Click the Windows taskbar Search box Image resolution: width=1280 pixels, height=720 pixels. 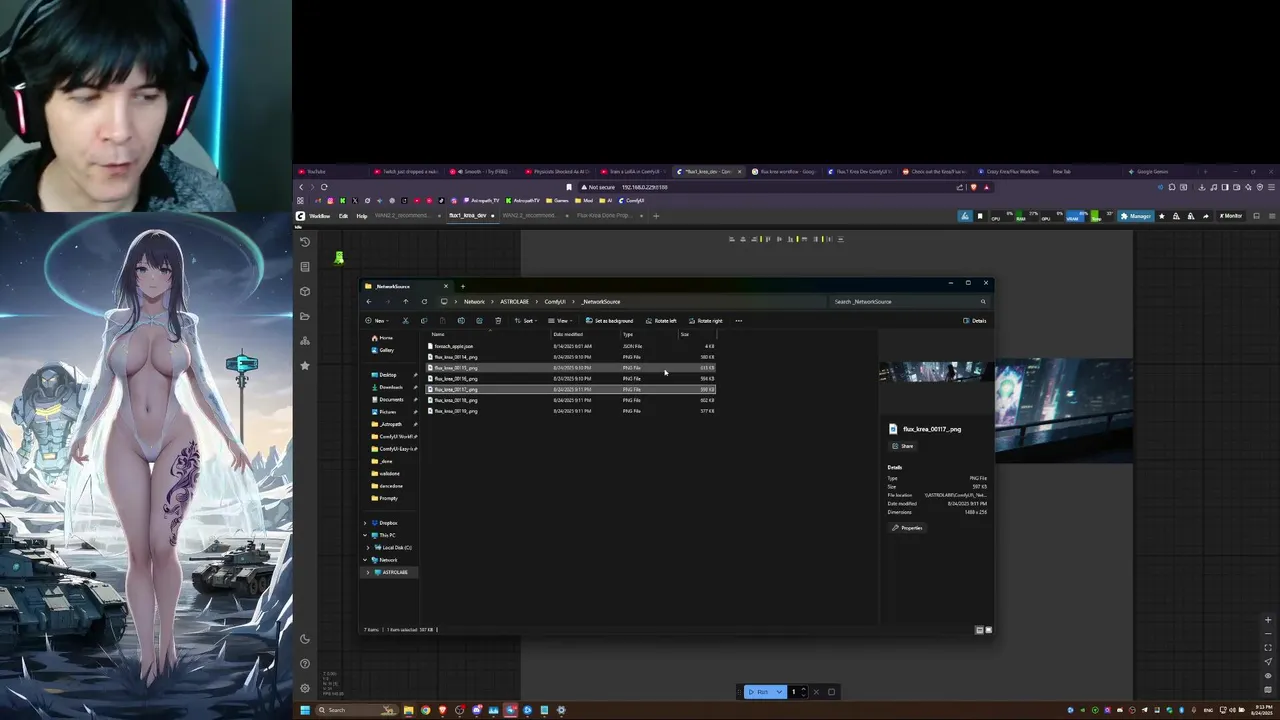[355, 710]
